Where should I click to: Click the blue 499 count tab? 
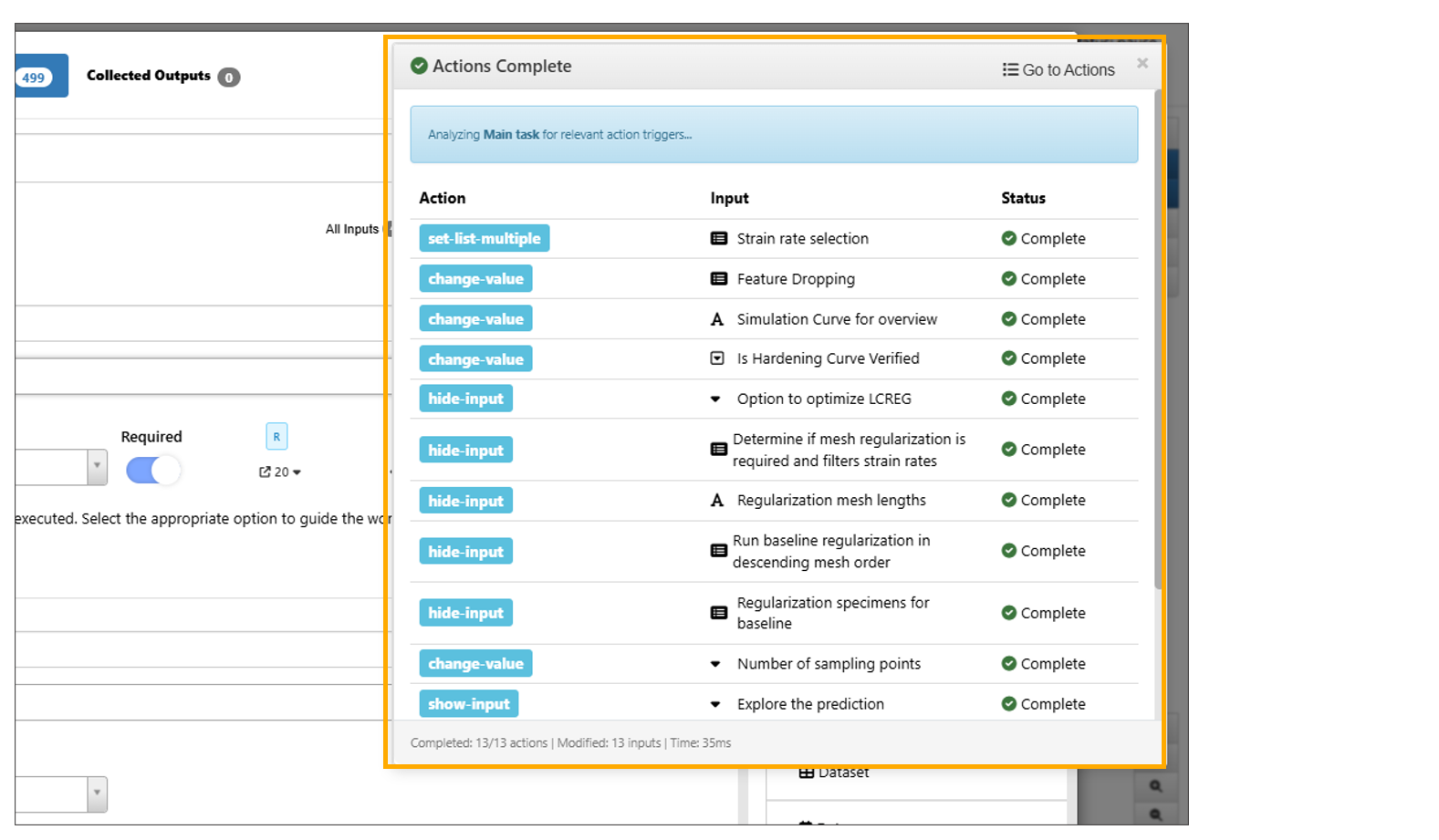click(x=36, y=77)
